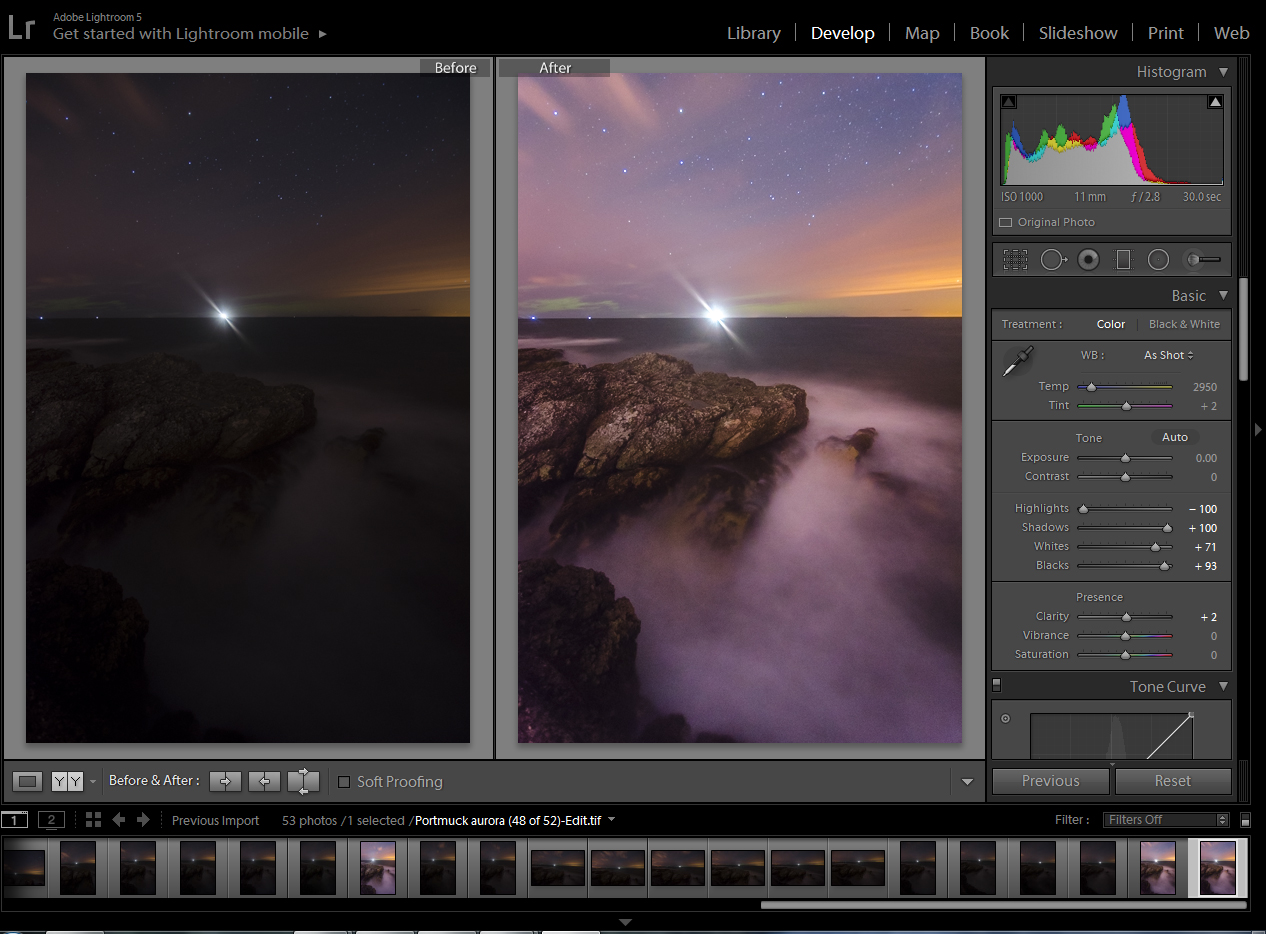Viewport: 1266px width, 934px height.
Task: Open the Book module
Action: click(989, 33)
